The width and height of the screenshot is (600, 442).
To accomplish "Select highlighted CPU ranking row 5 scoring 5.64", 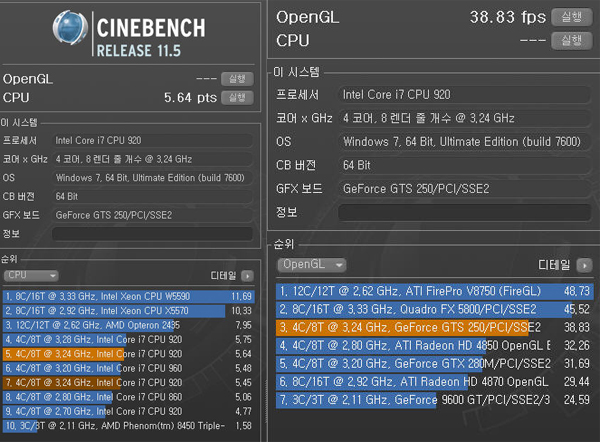I will point(129,354).
